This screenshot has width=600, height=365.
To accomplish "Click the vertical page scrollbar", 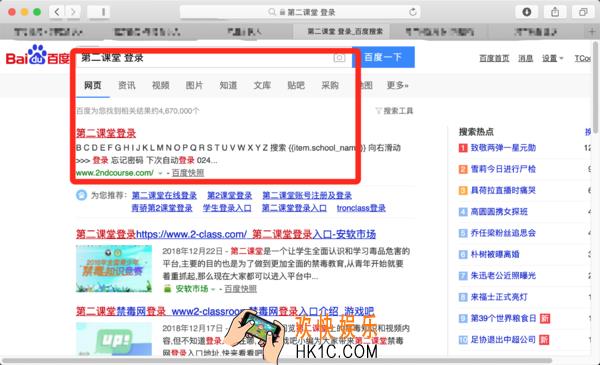I will pos(596,88).
